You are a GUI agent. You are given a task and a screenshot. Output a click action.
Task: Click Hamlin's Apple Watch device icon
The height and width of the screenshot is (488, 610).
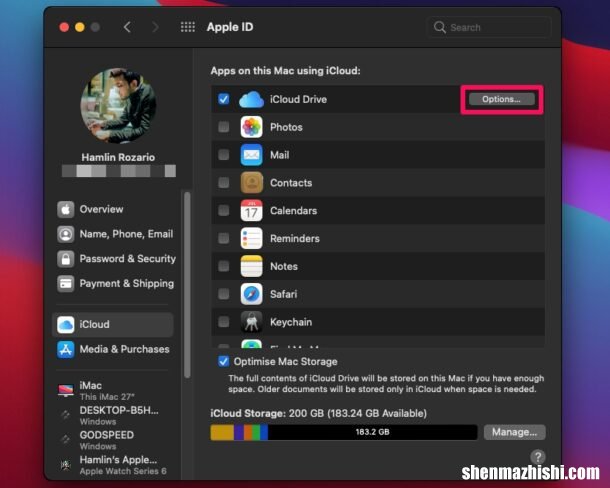click(x=66, y=465)
